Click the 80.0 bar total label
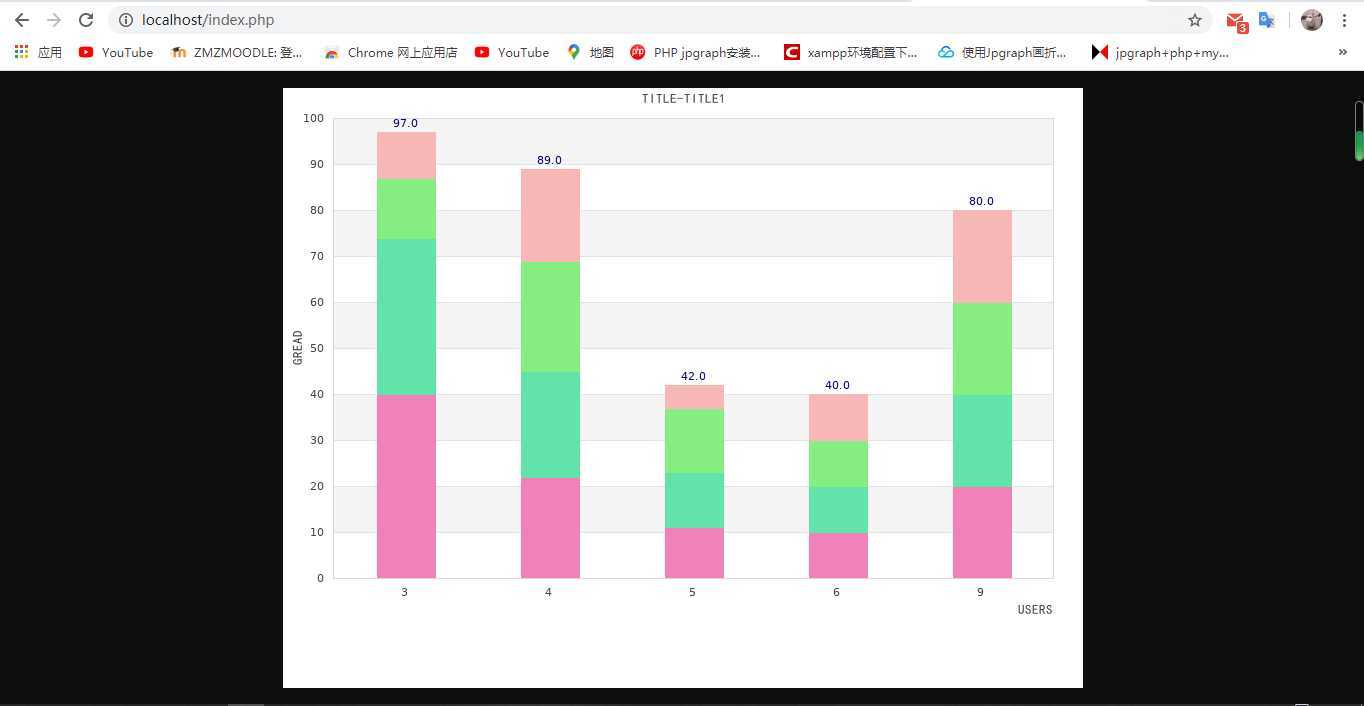Screen dimensions: 1364x706 [x=981, y=201]
